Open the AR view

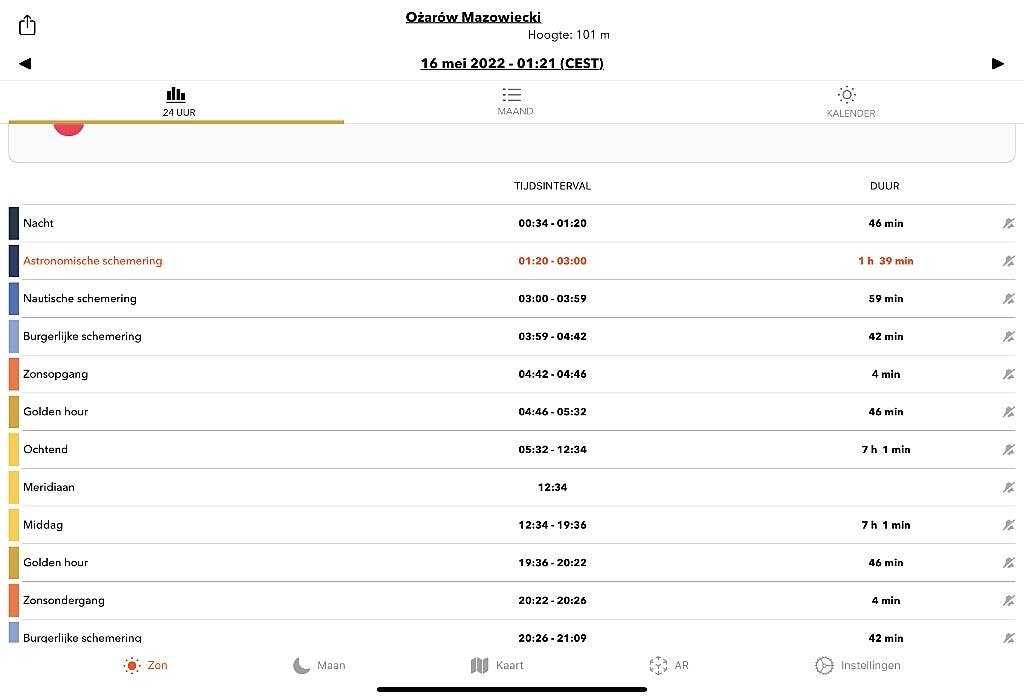pos(669,665)
